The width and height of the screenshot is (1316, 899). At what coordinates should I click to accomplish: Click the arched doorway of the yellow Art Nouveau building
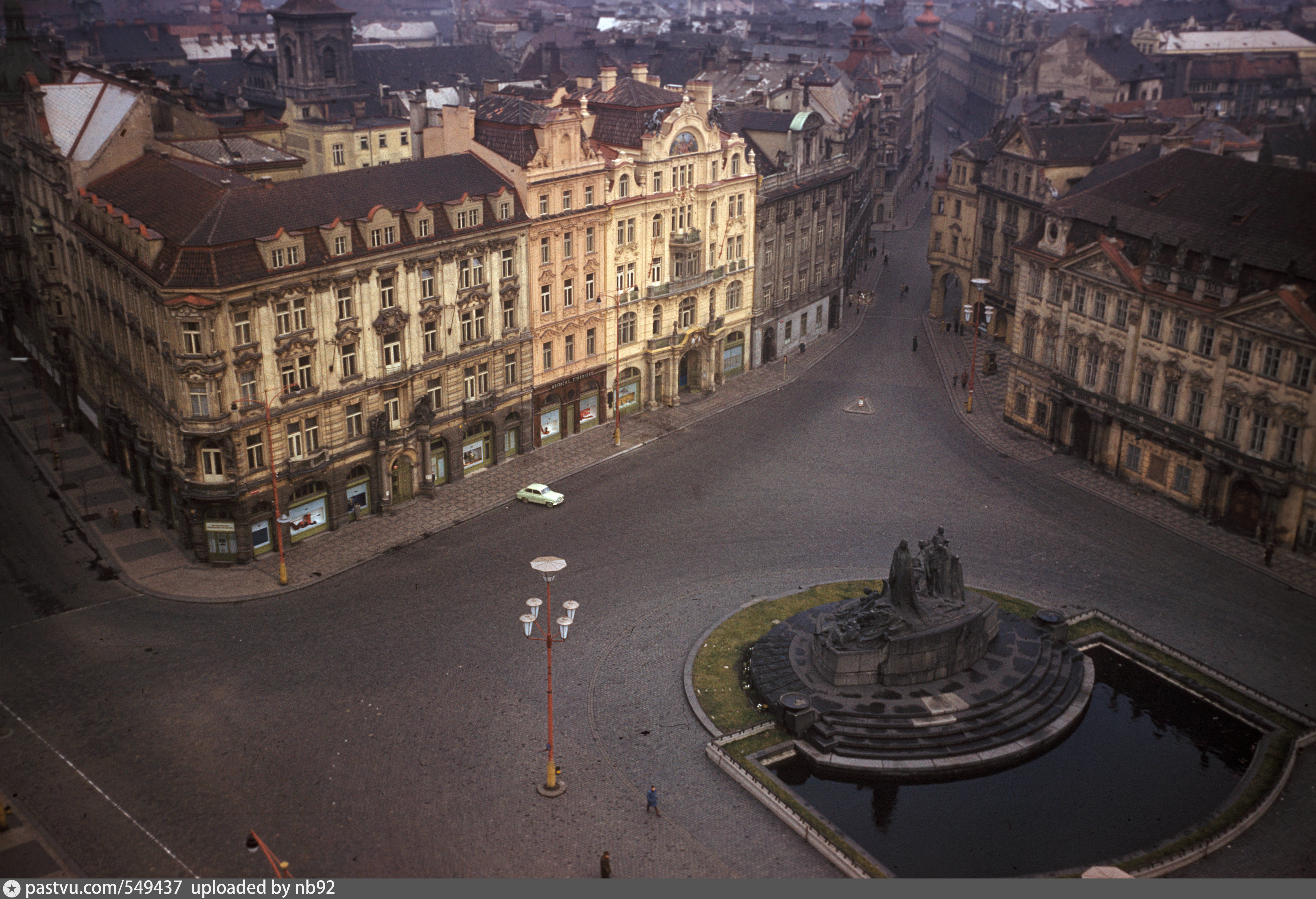tap(690, 371)
